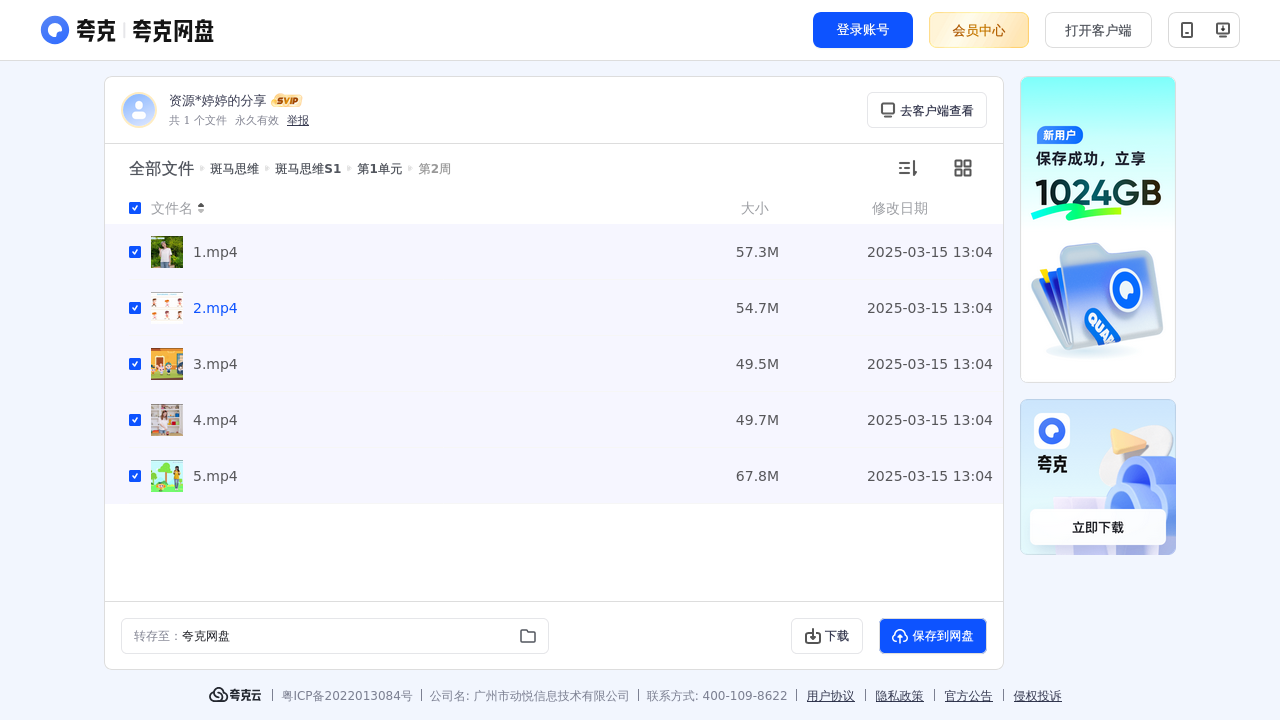Screen dimensions: 1280x720
Task: Click the 去客户端查看 button
Action: pos(927,110)
